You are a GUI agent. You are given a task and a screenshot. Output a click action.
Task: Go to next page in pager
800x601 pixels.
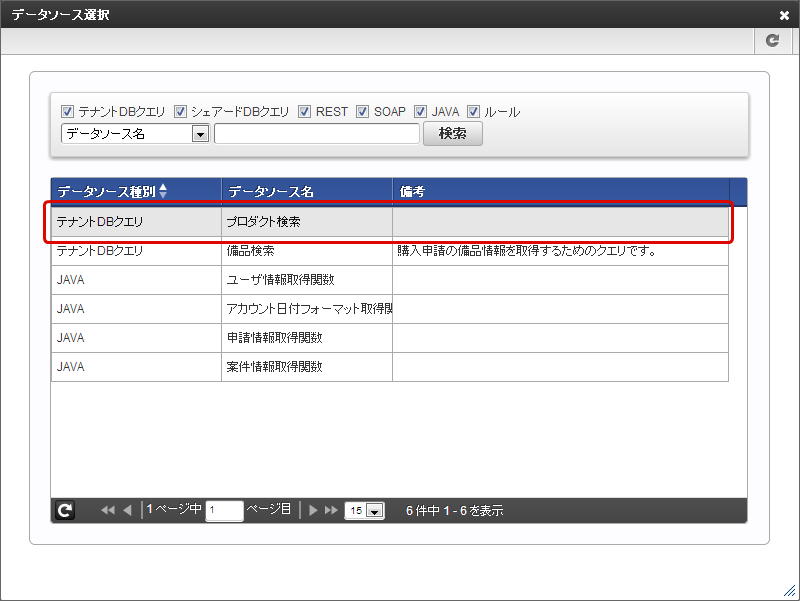(x=313, y=510)
